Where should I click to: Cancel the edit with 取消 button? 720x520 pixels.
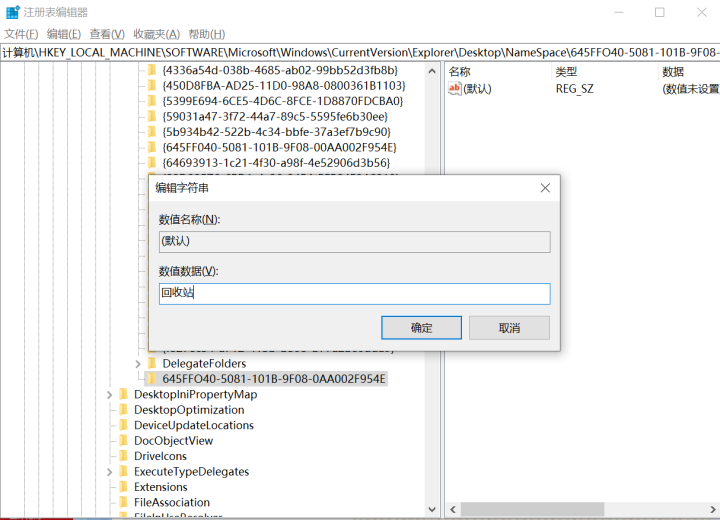[509, 328]
